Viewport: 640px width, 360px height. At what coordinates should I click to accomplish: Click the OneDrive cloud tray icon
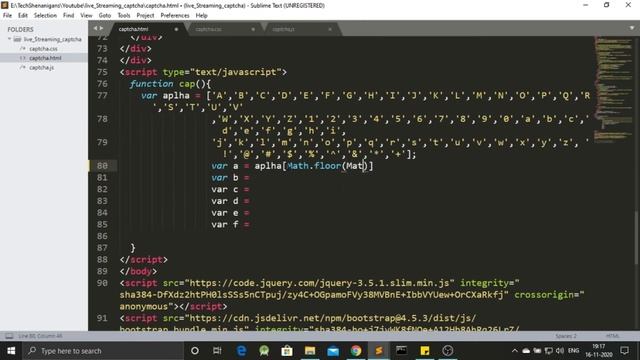tap(526, 351)
